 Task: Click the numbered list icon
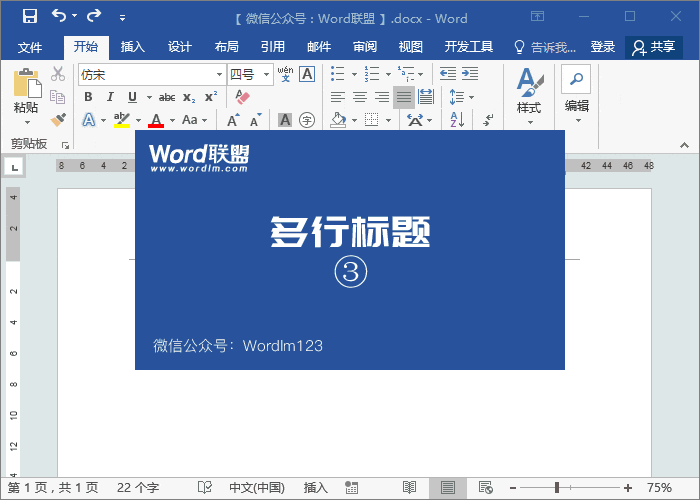[372, 74]
